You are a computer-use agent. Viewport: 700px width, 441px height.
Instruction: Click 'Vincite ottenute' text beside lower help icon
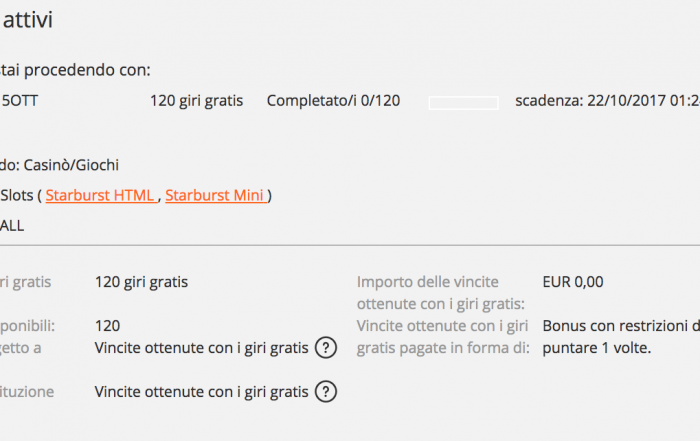pos(201,392)
